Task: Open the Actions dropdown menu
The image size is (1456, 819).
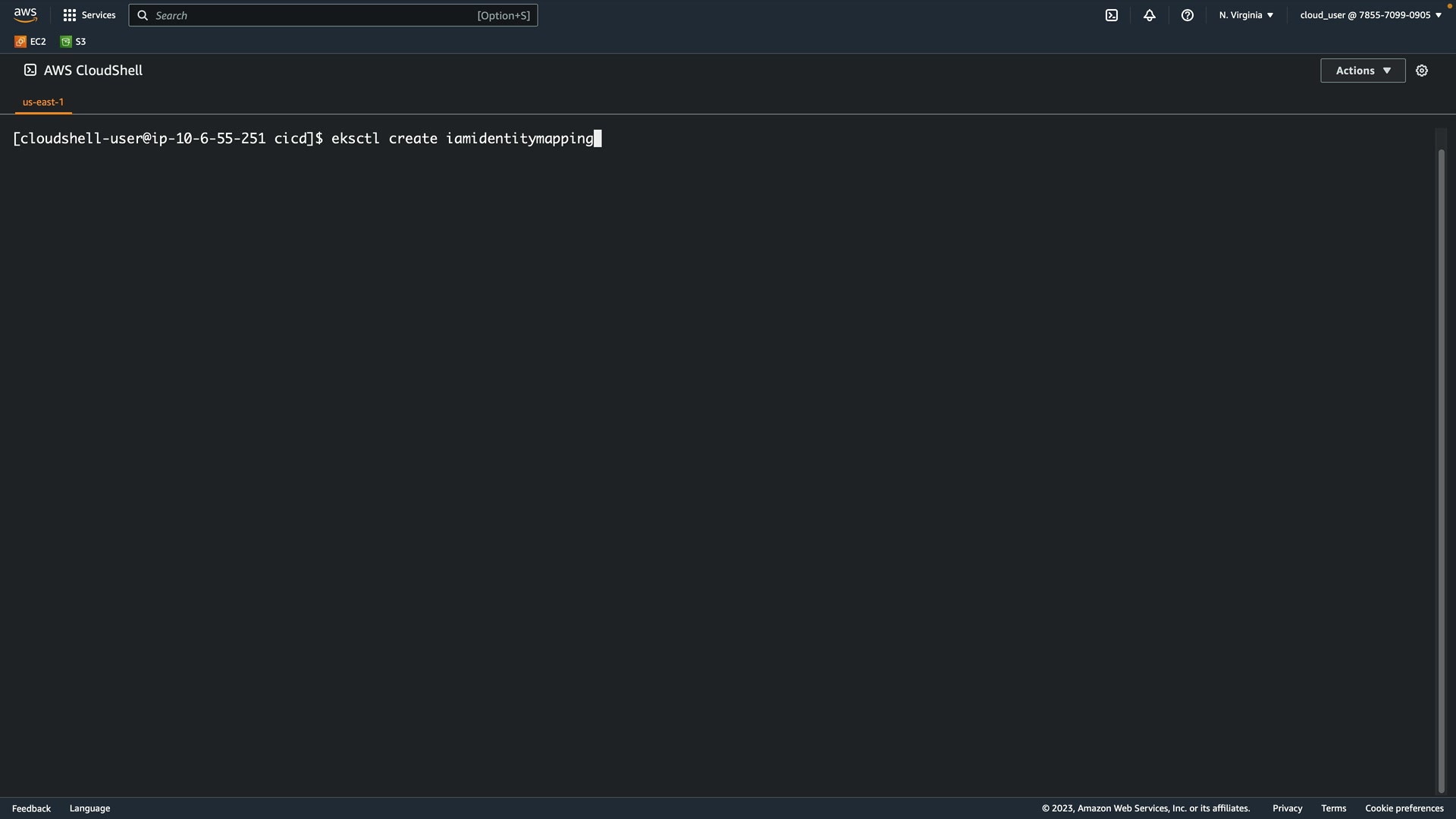Action: (x=1363, y=71)
